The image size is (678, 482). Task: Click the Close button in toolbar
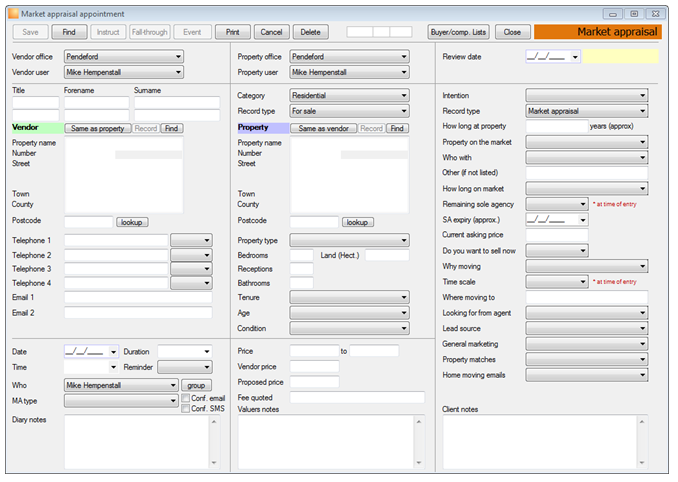pos(512,32)
